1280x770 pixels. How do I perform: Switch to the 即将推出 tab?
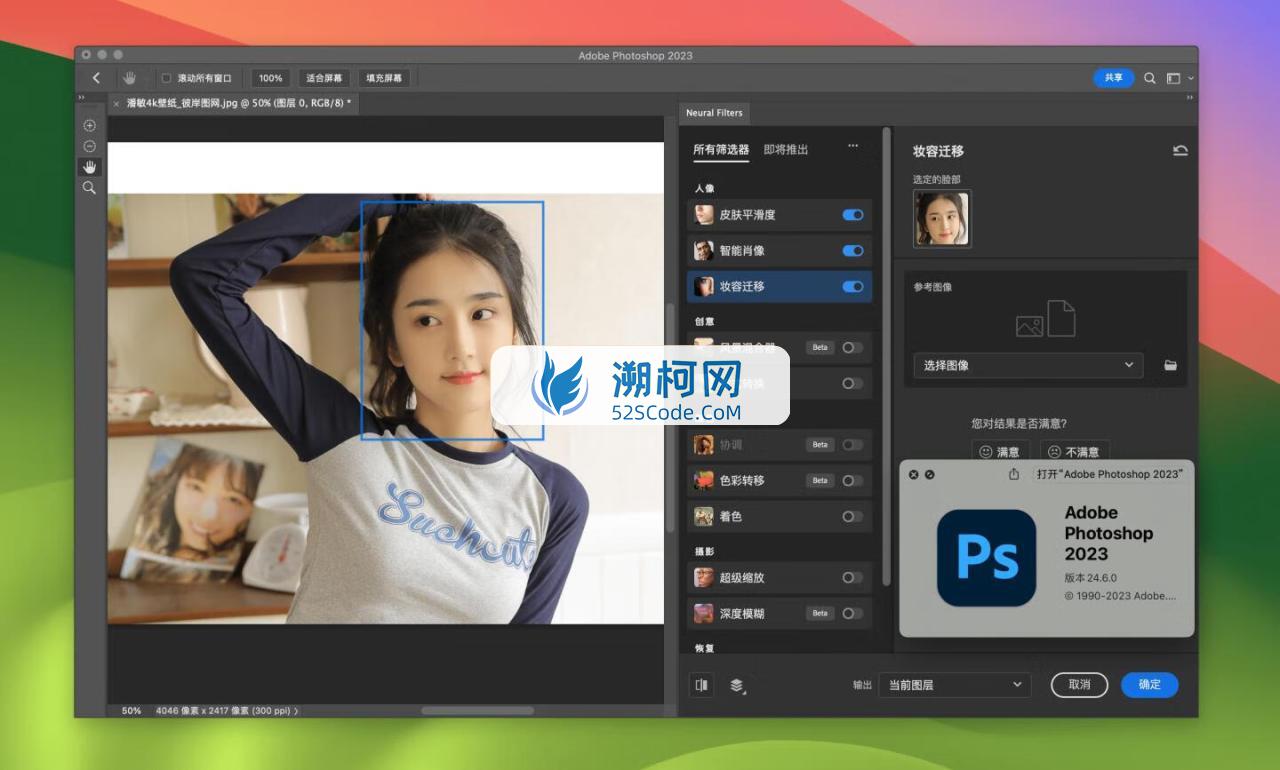pyautogui.click(x=786, y=150)
